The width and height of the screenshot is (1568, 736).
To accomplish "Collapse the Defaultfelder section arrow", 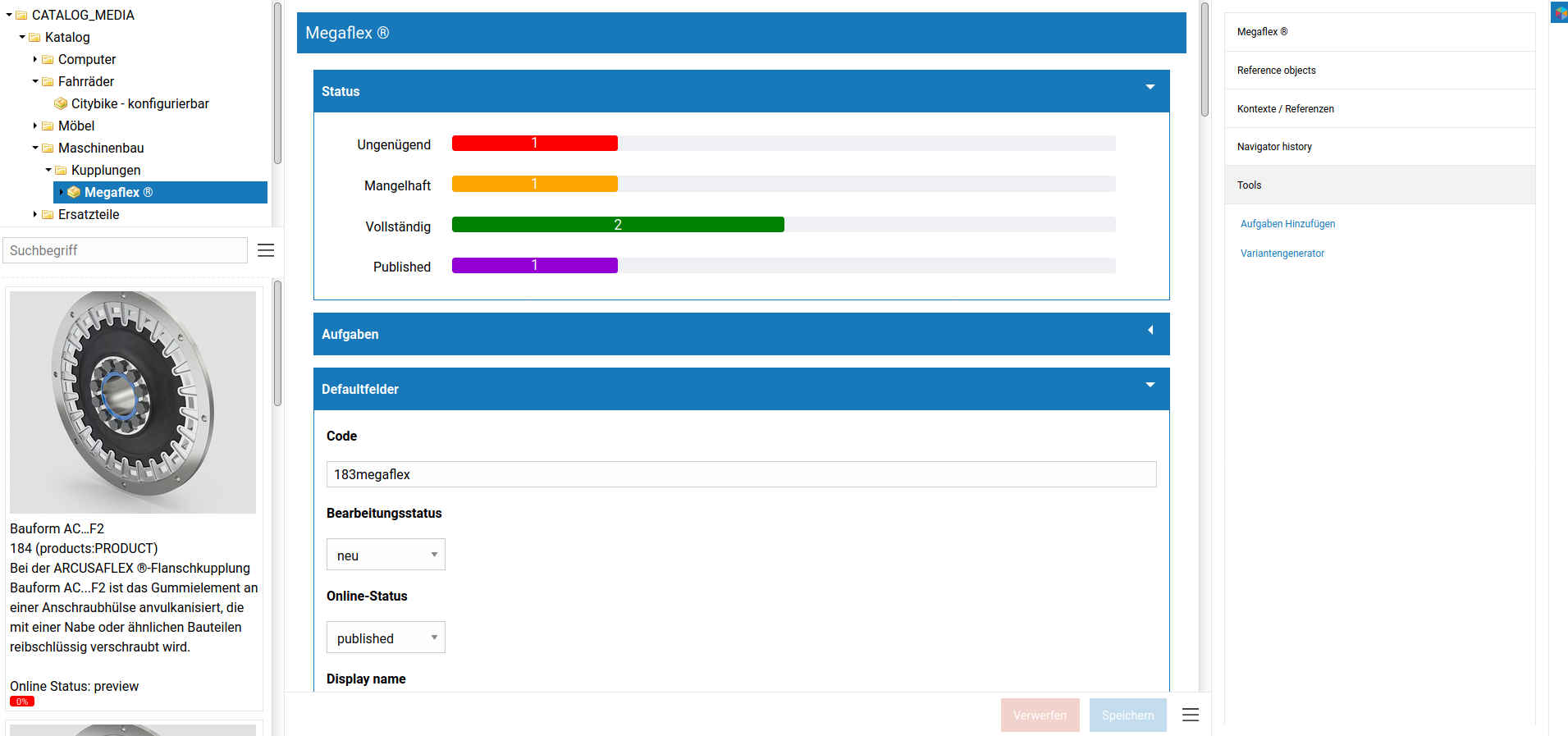I will 1150,385.
